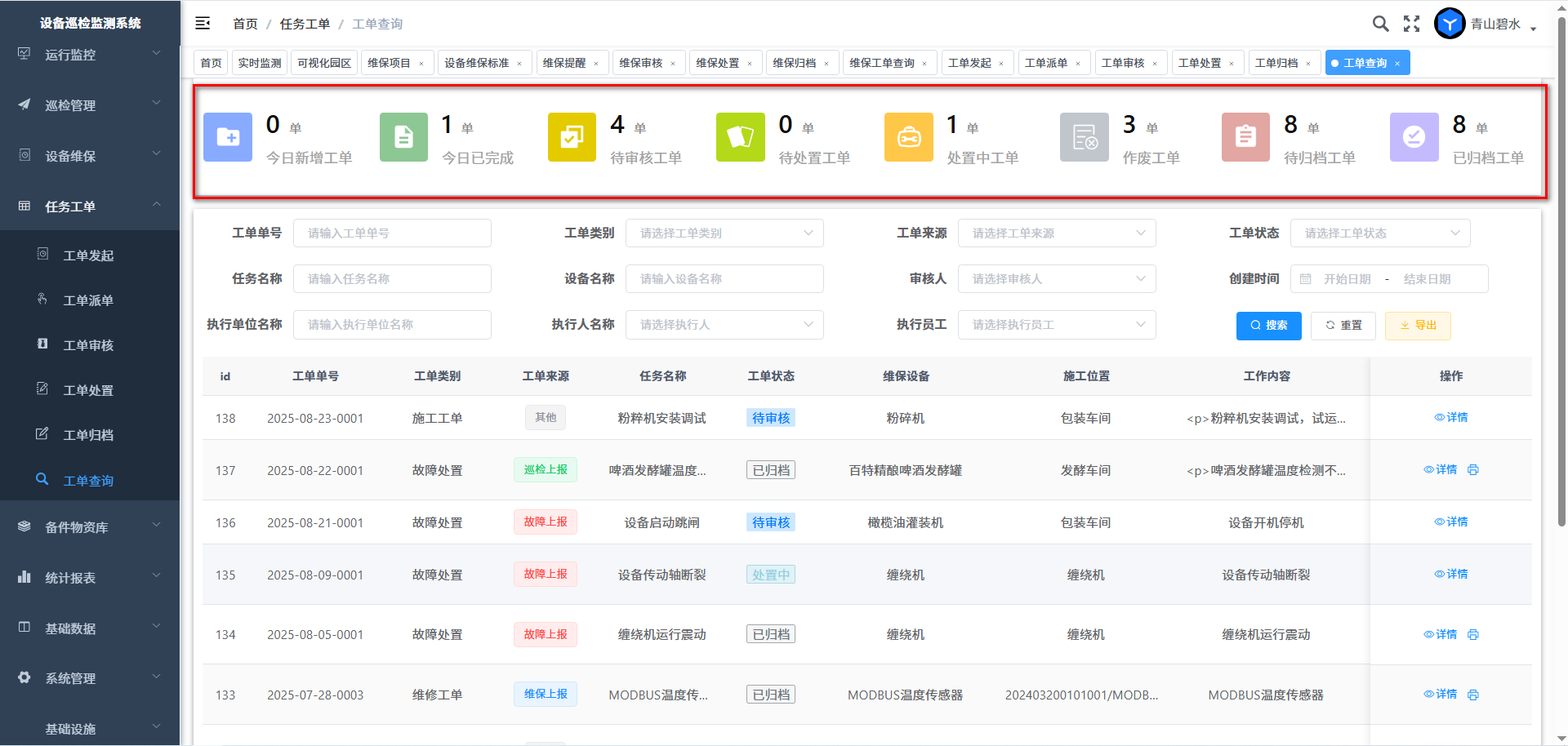Screen dimensions: 1568x746
Task: Click the 导出 export button
Action: pos(1418,326)
